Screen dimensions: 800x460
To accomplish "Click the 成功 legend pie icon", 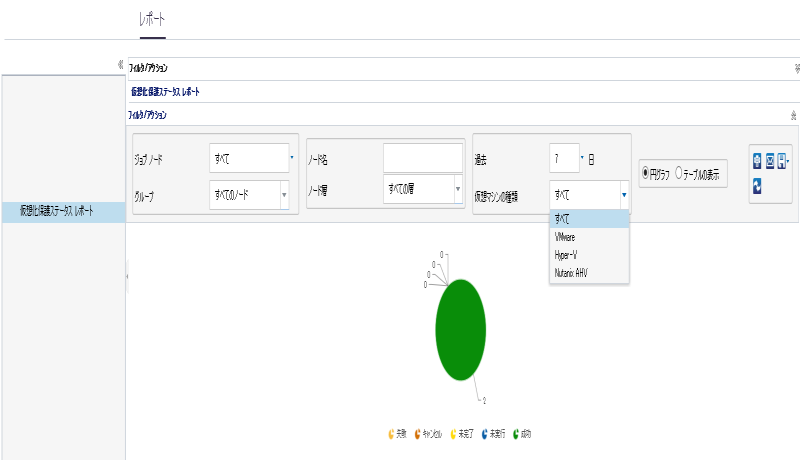I will point(516,434).
